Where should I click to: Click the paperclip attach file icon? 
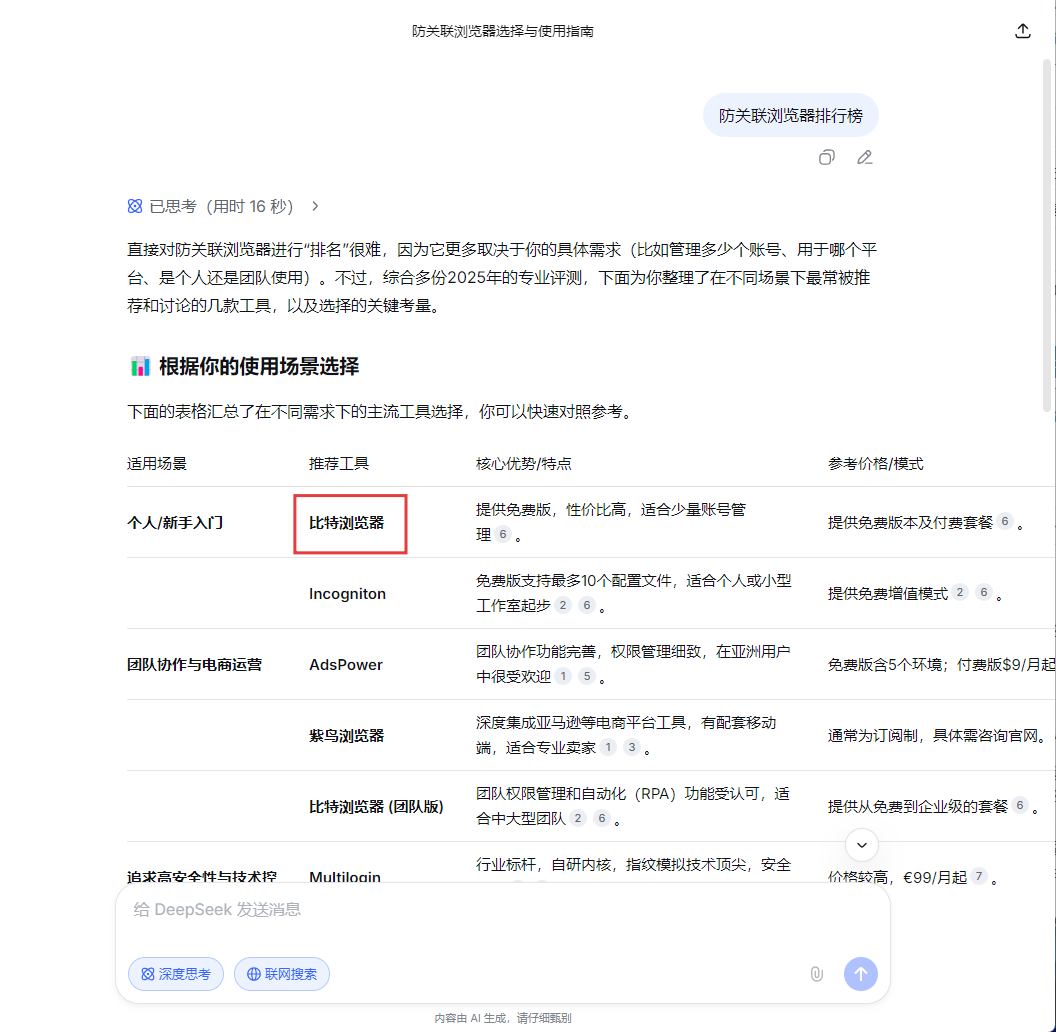pos(816,973)
